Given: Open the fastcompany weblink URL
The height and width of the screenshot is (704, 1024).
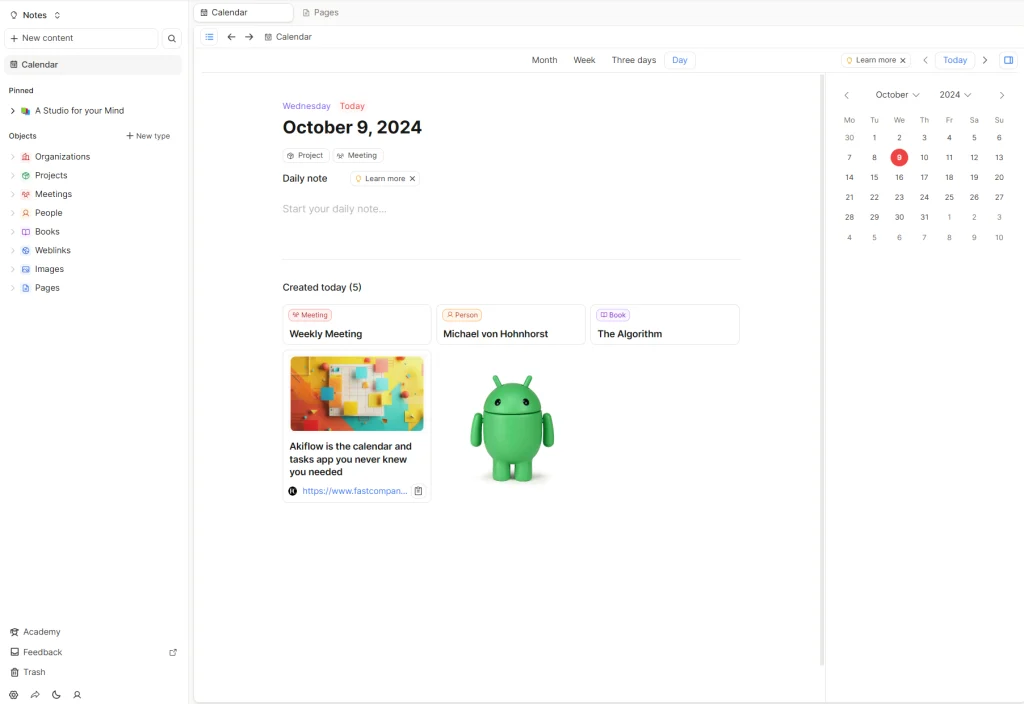Looking at the screenshot, I should [x=354, y=491].
